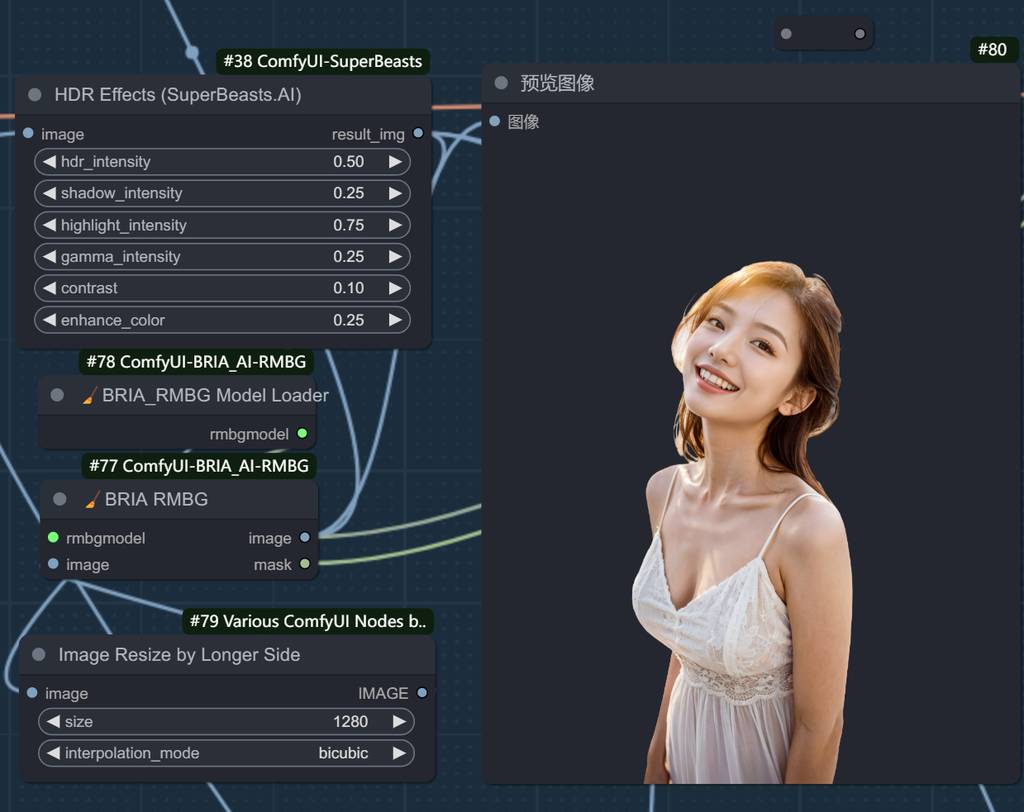1024x812 pixels.
Task: Click the image output connector on BRIA RMBG
Action: point(305,538)
